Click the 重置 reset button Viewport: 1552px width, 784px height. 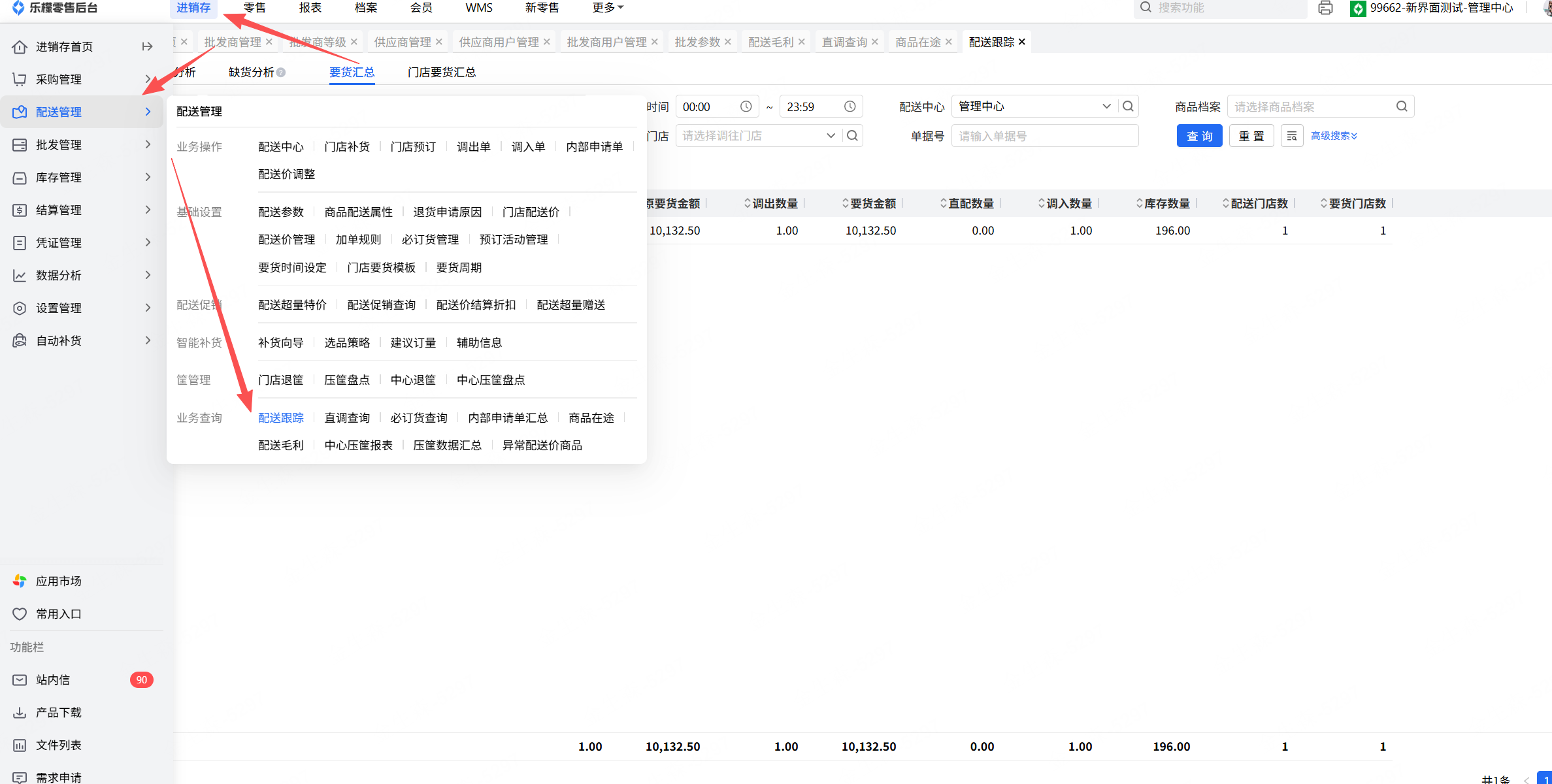[x=1251, y=136]
